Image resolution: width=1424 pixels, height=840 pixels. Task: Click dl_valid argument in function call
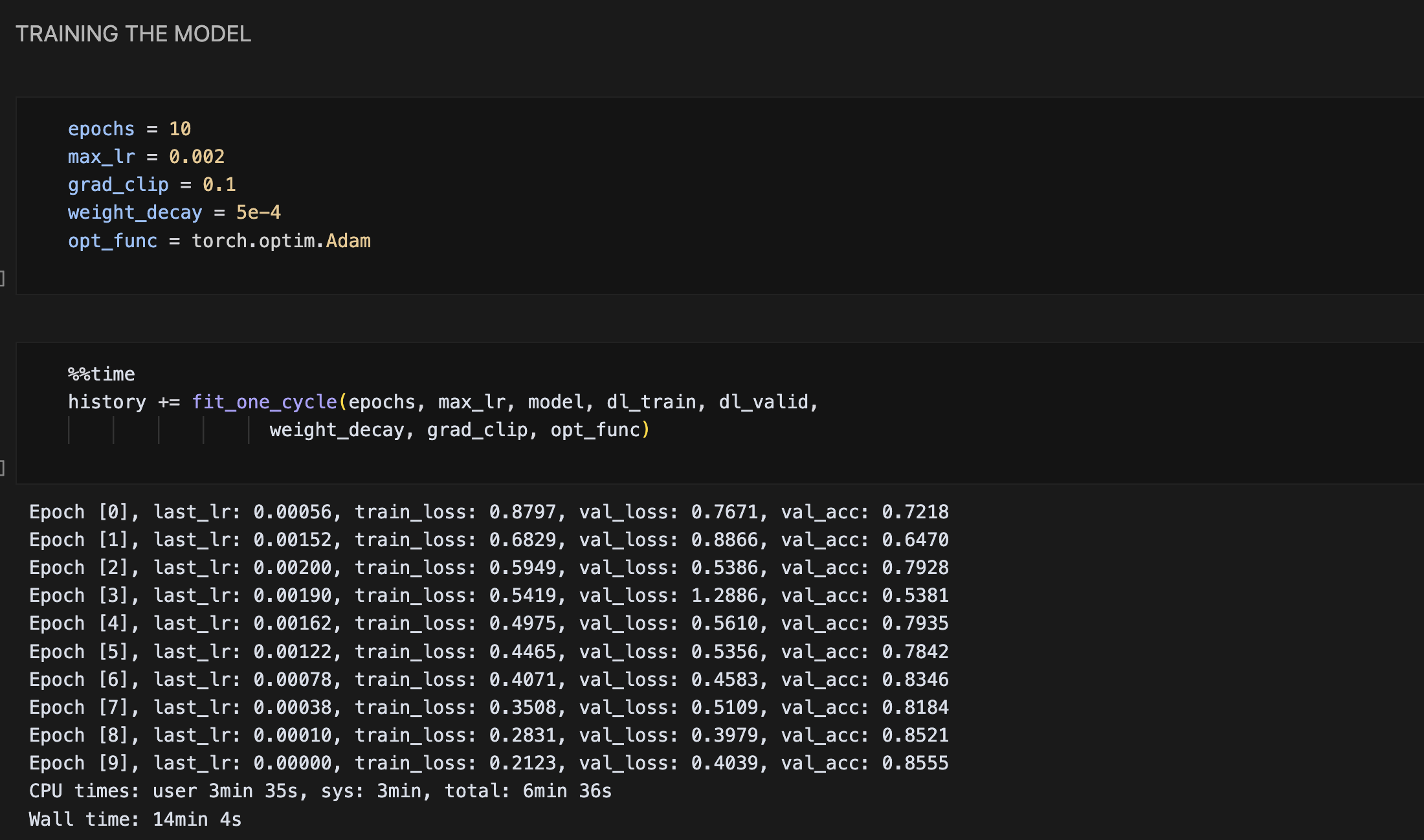763,402
